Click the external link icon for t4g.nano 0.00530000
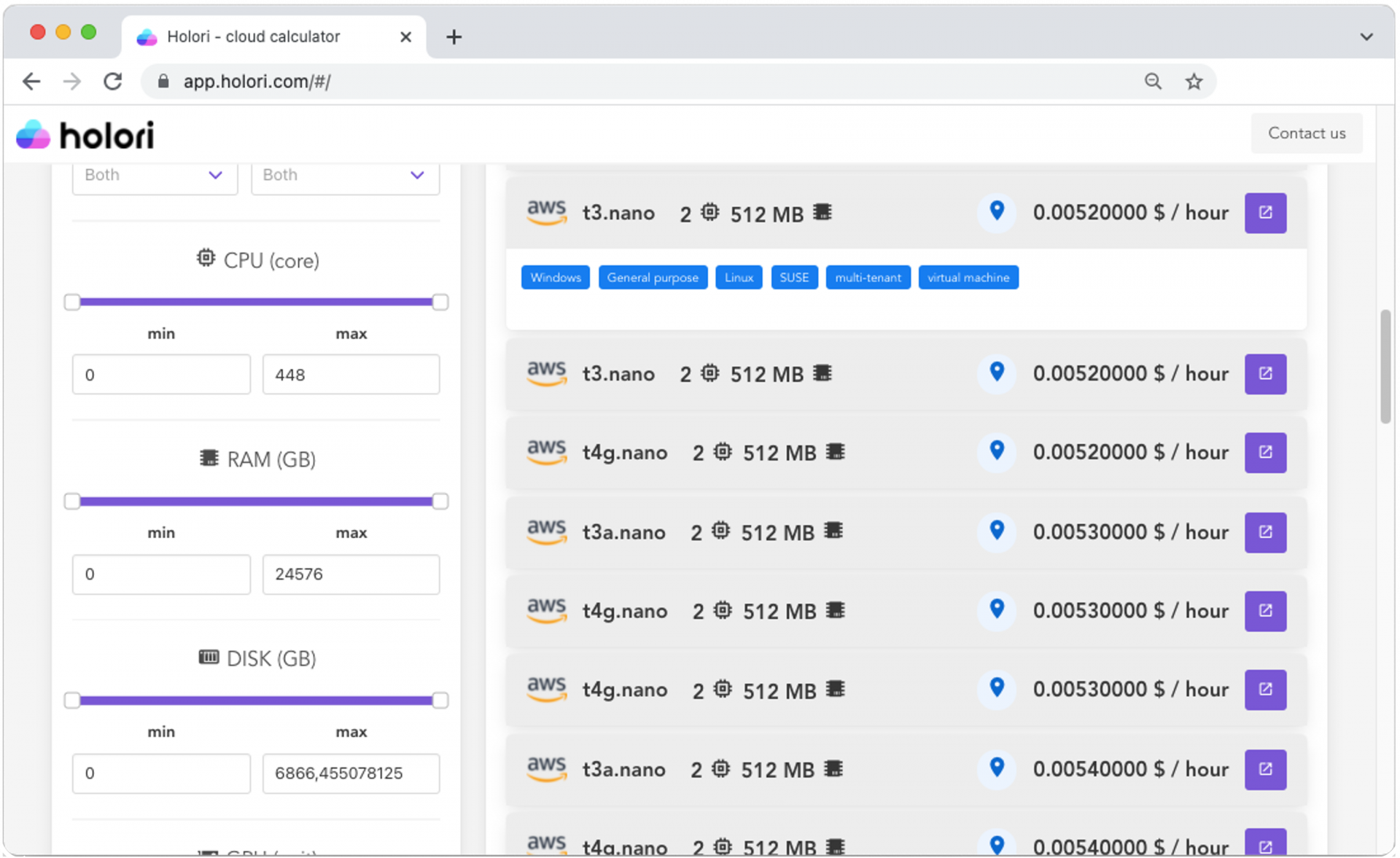 pyautogui.click(x=1265, y=611)
